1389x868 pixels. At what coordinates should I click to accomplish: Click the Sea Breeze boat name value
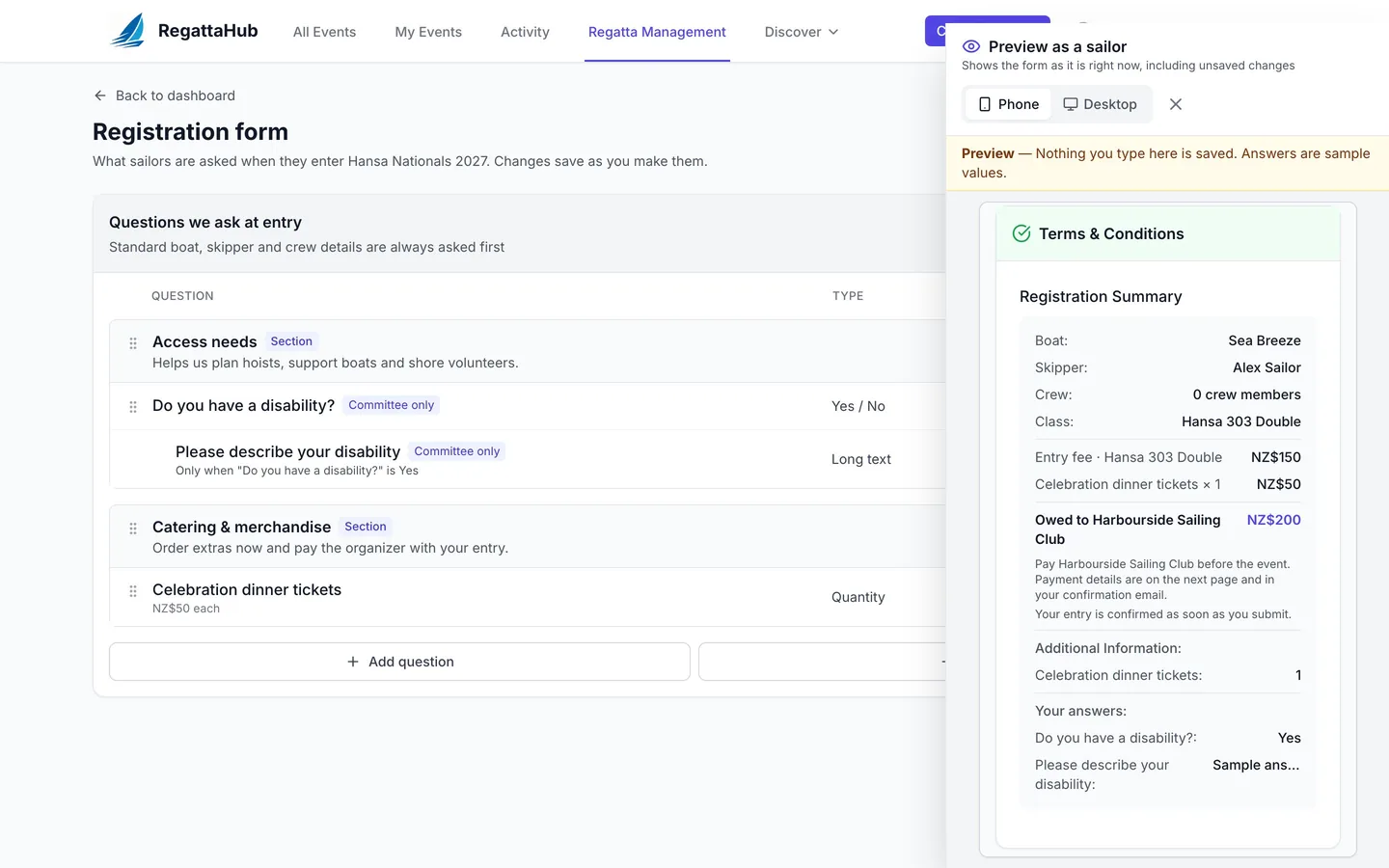1265,340
